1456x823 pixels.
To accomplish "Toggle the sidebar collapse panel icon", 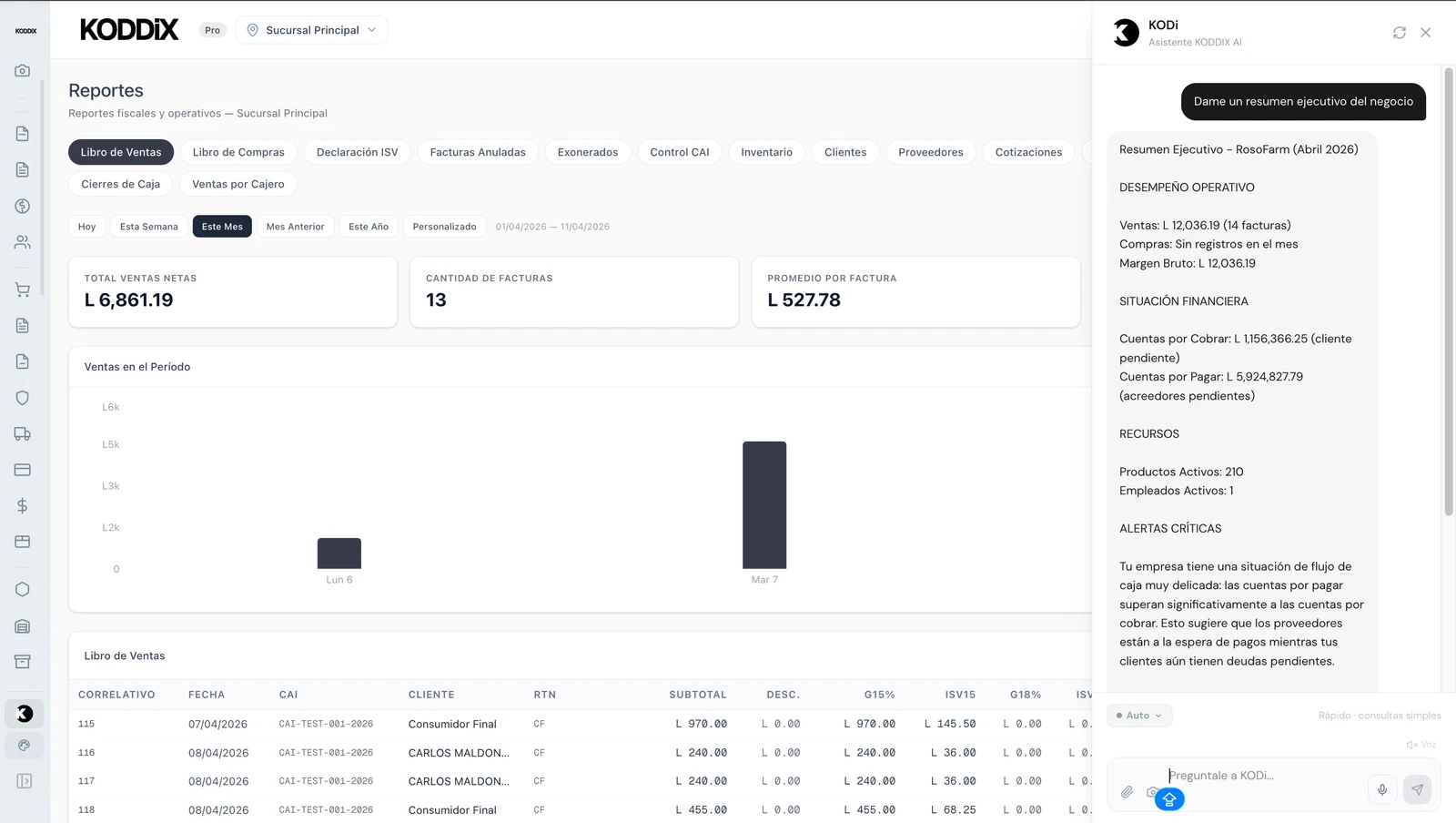I will pyautogui.click(x=24, y=781).
